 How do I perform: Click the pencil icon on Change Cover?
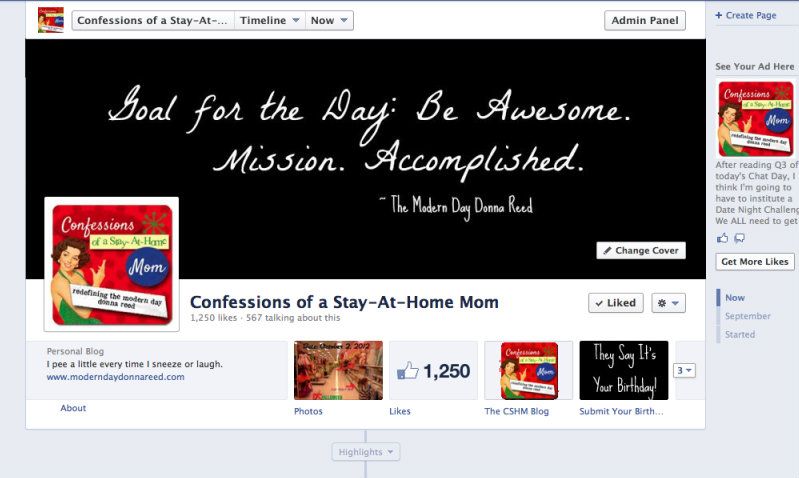(607, 250)
